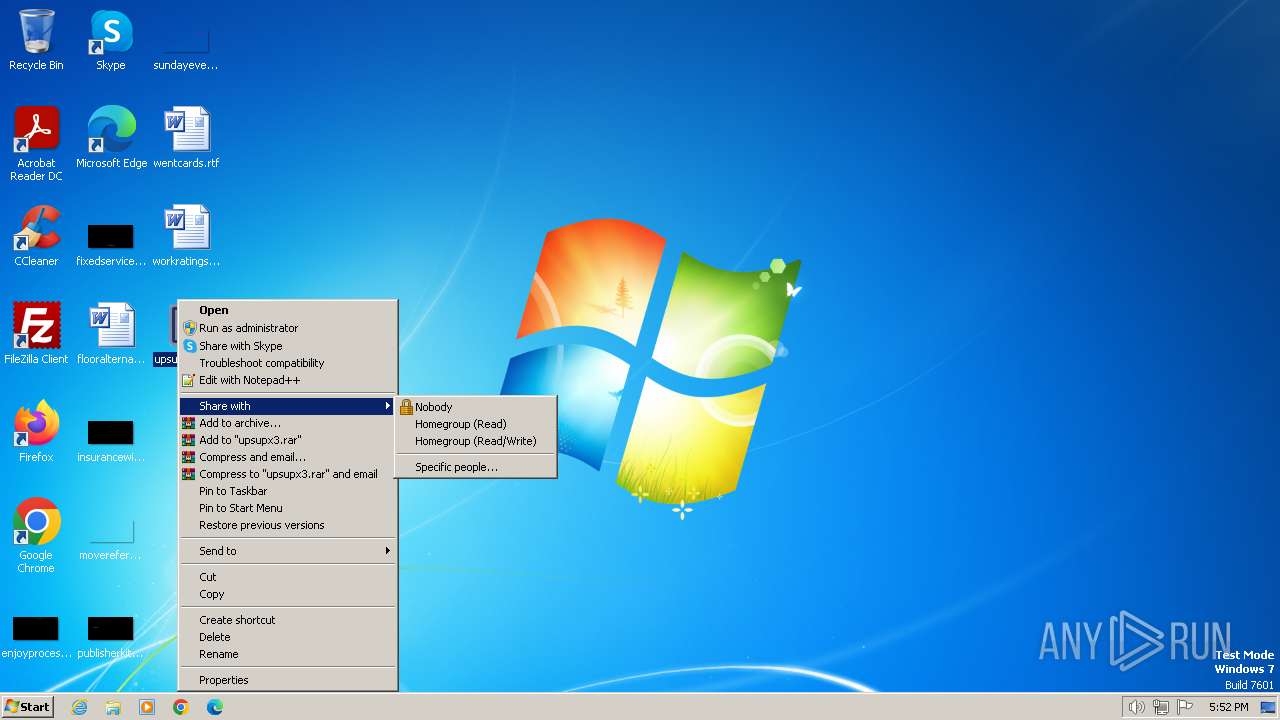Select Homegroup (Read/Write) option
1280x720 pixels.
[x=476, y=441]
